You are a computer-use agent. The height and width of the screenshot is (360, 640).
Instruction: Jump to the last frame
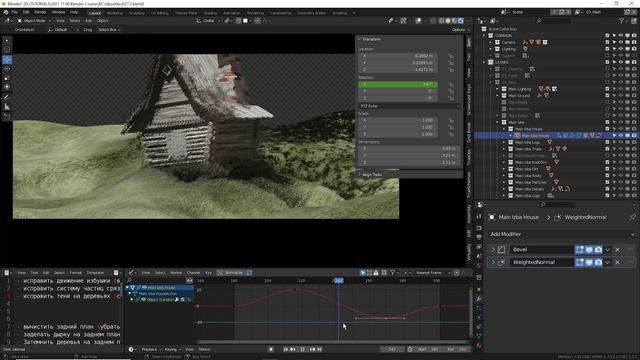coord(320,349)
